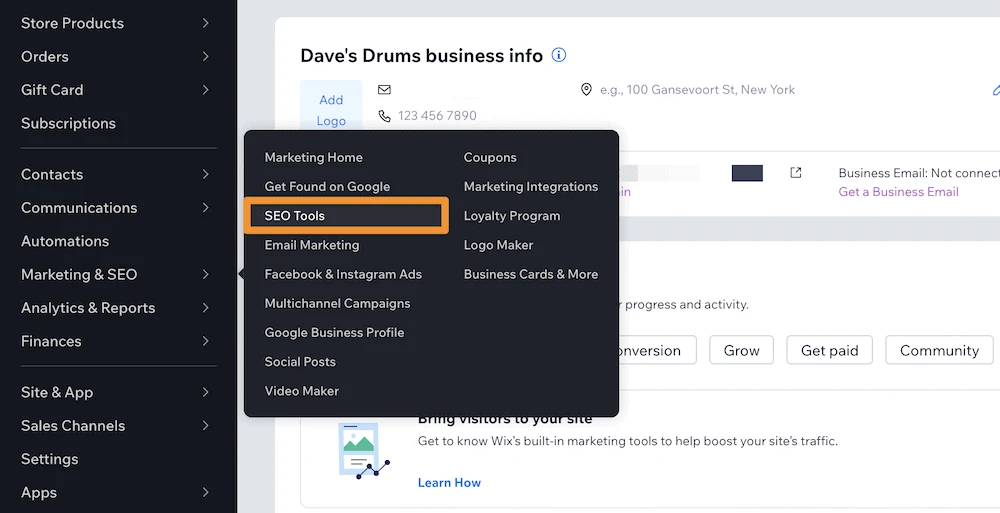
Task: Open Apps in sidebar
Action: (x=39, y=493)
